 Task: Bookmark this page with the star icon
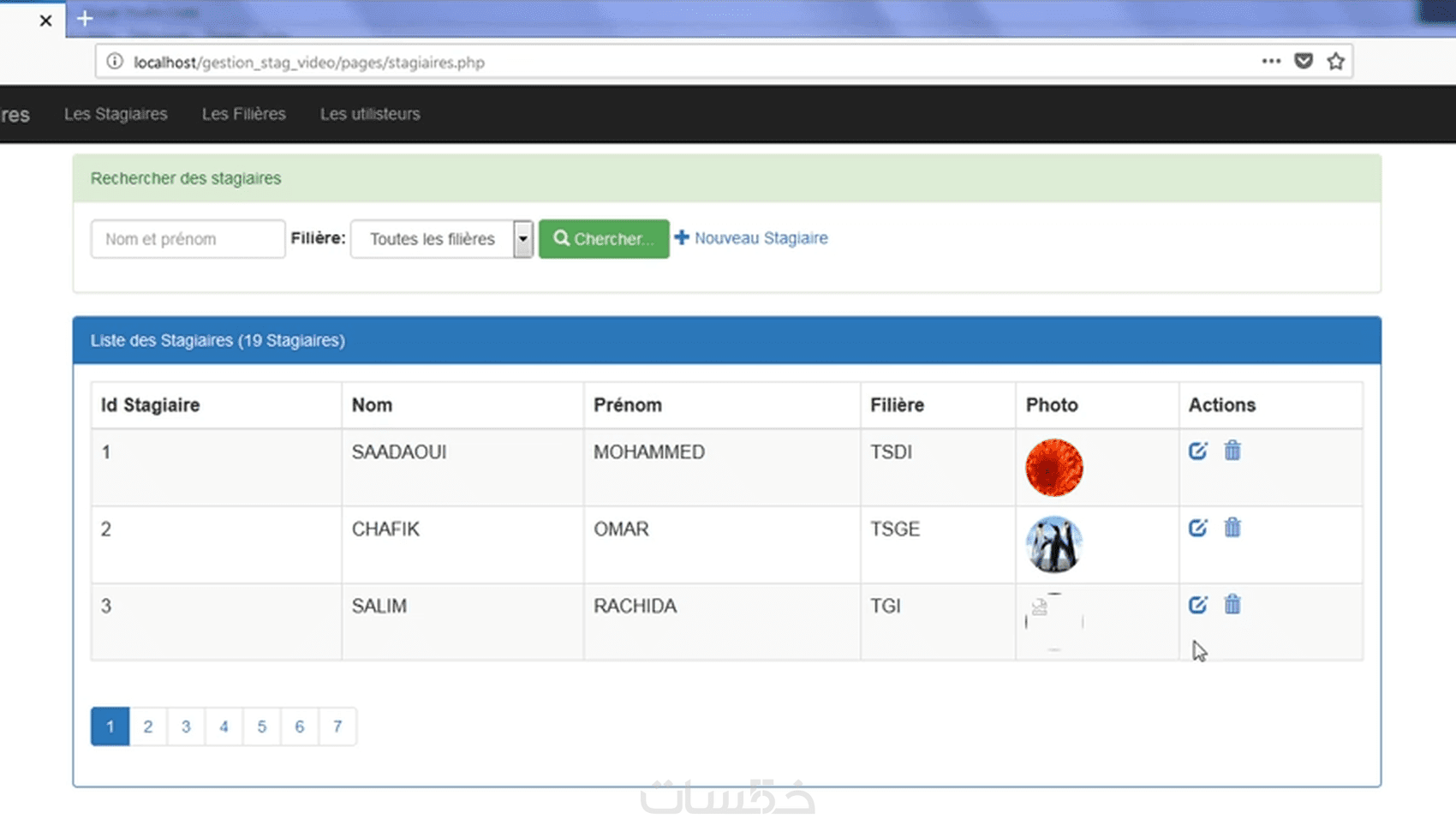(1335, 62)
